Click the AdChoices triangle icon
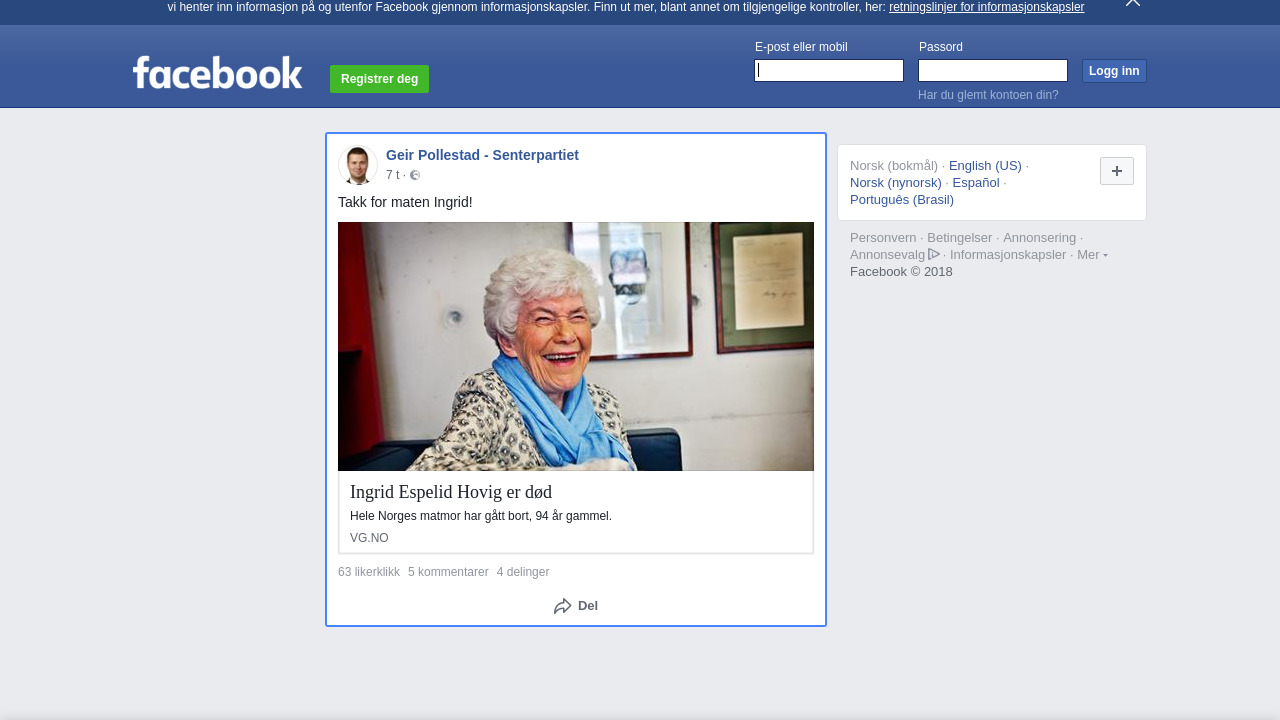The width and height of the screenshot is (1280, 720). tap(934, 254)
